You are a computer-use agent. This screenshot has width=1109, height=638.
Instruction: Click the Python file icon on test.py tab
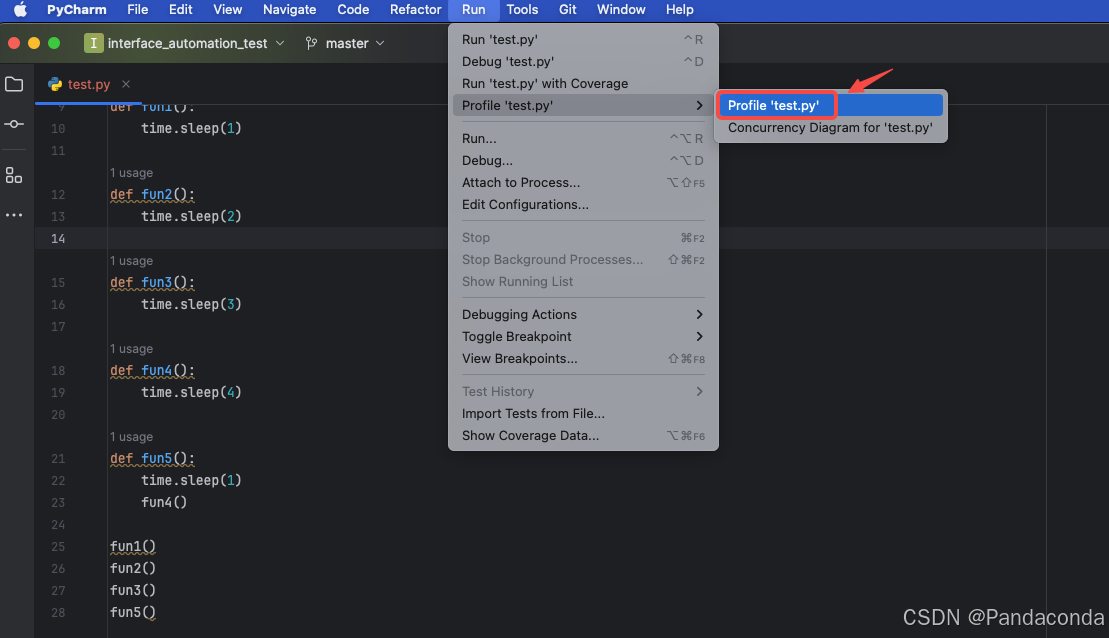pos(55,84)
